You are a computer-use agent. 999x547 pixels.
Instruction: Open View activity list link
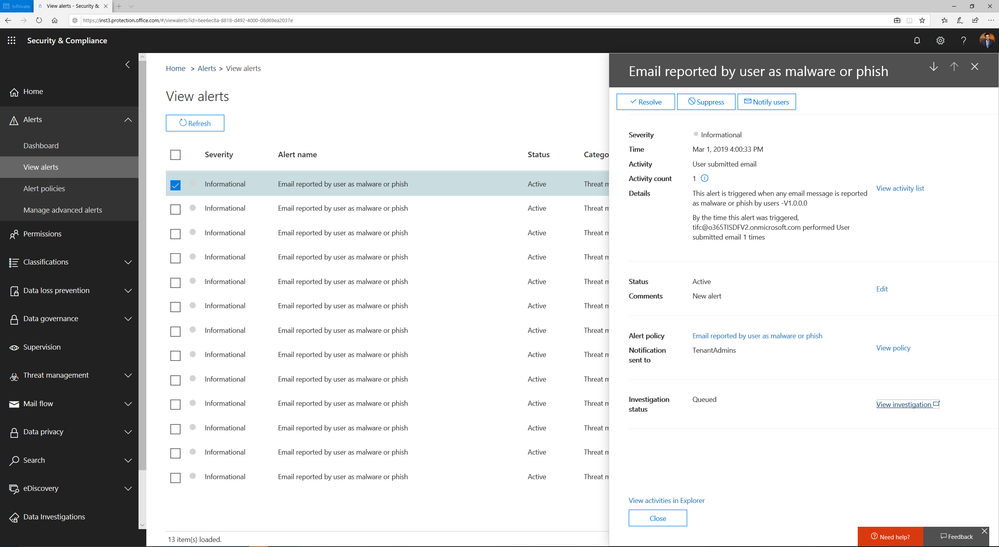(x=900, y=188)
